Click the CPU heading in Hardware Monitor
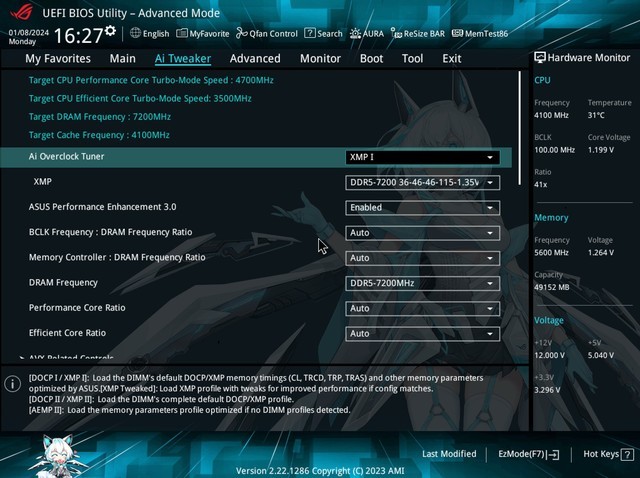This screenshot has height=478, width=640. pos(542,80)
